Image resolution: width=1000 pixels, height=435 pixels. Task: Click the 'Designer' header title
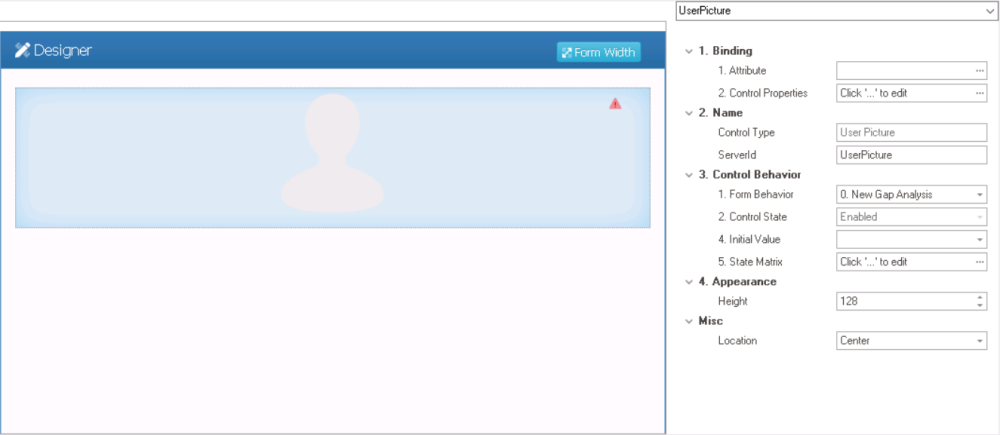pos(62,50)
